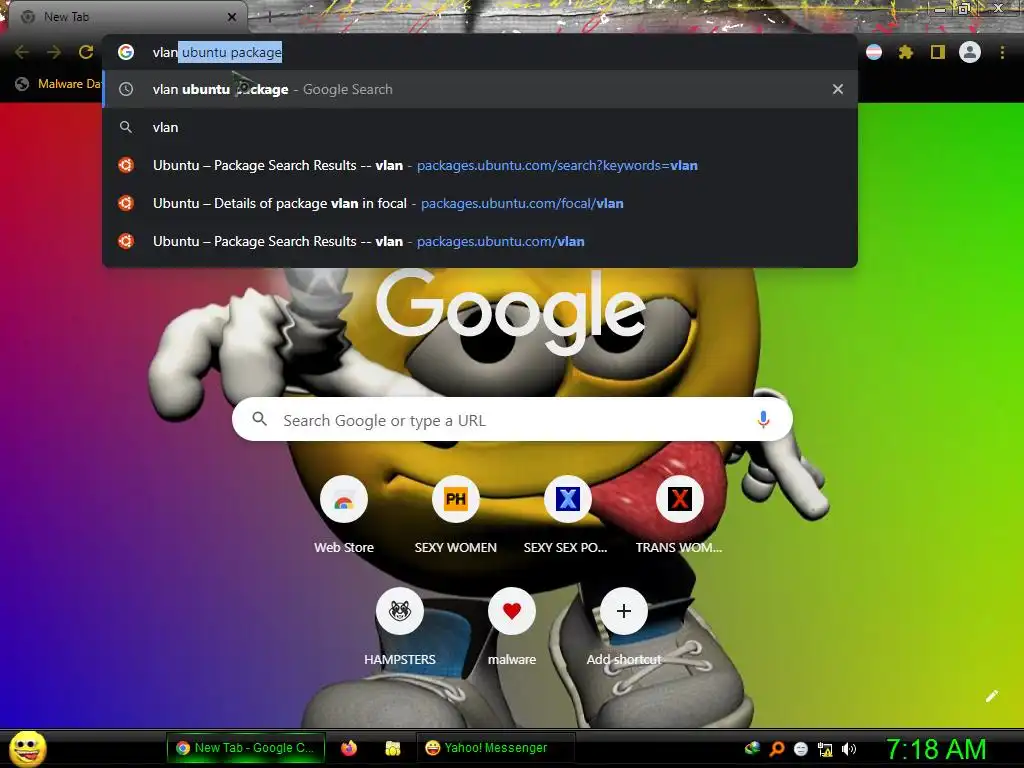Open the 'Malware Da...' bookmark
The height and width of the screenshot is (768, 1024).
pyautogui.click(x=59, y=84)
